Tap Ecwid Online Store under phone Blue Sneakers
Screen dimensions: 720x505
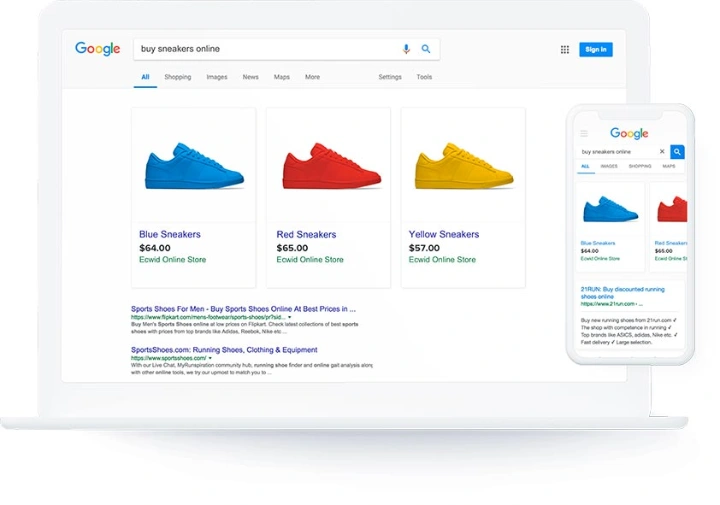pyautogui.click(x=600, y=259)
